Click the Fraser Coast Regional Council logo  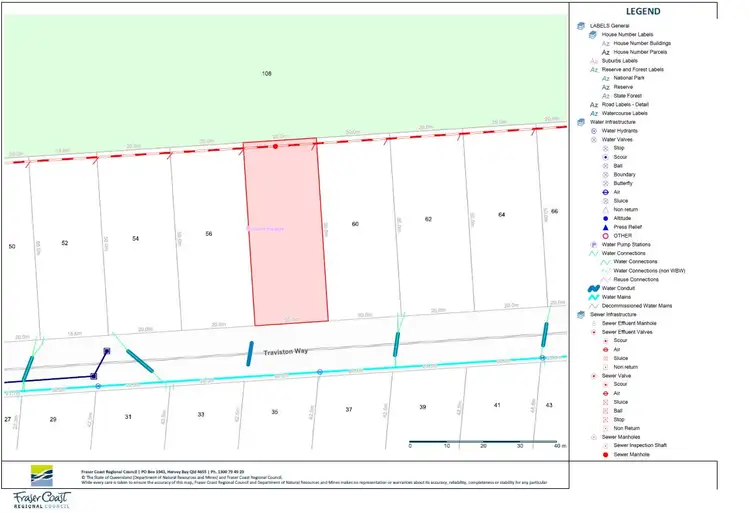42,487
